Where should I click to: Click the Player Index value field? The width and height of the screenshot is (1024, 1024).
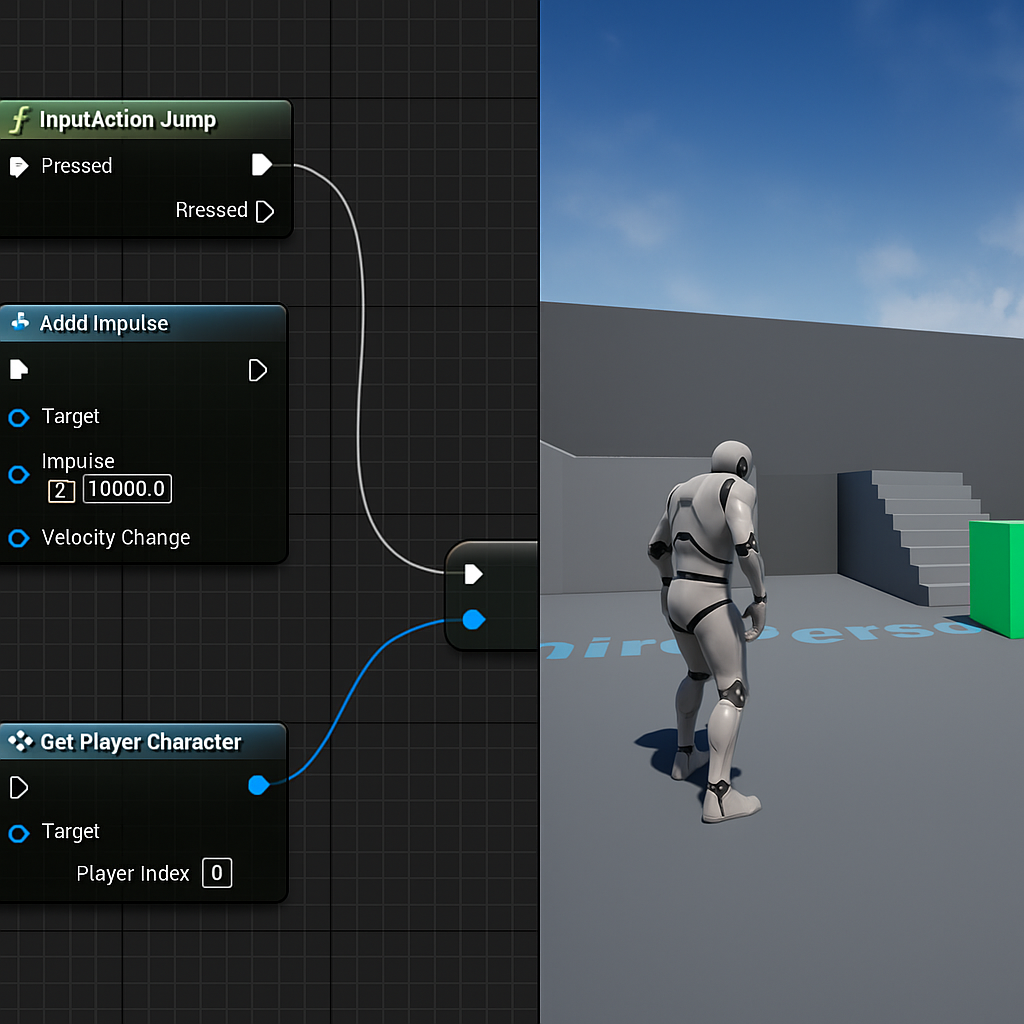pyautogui.click(x=216, y=873)
